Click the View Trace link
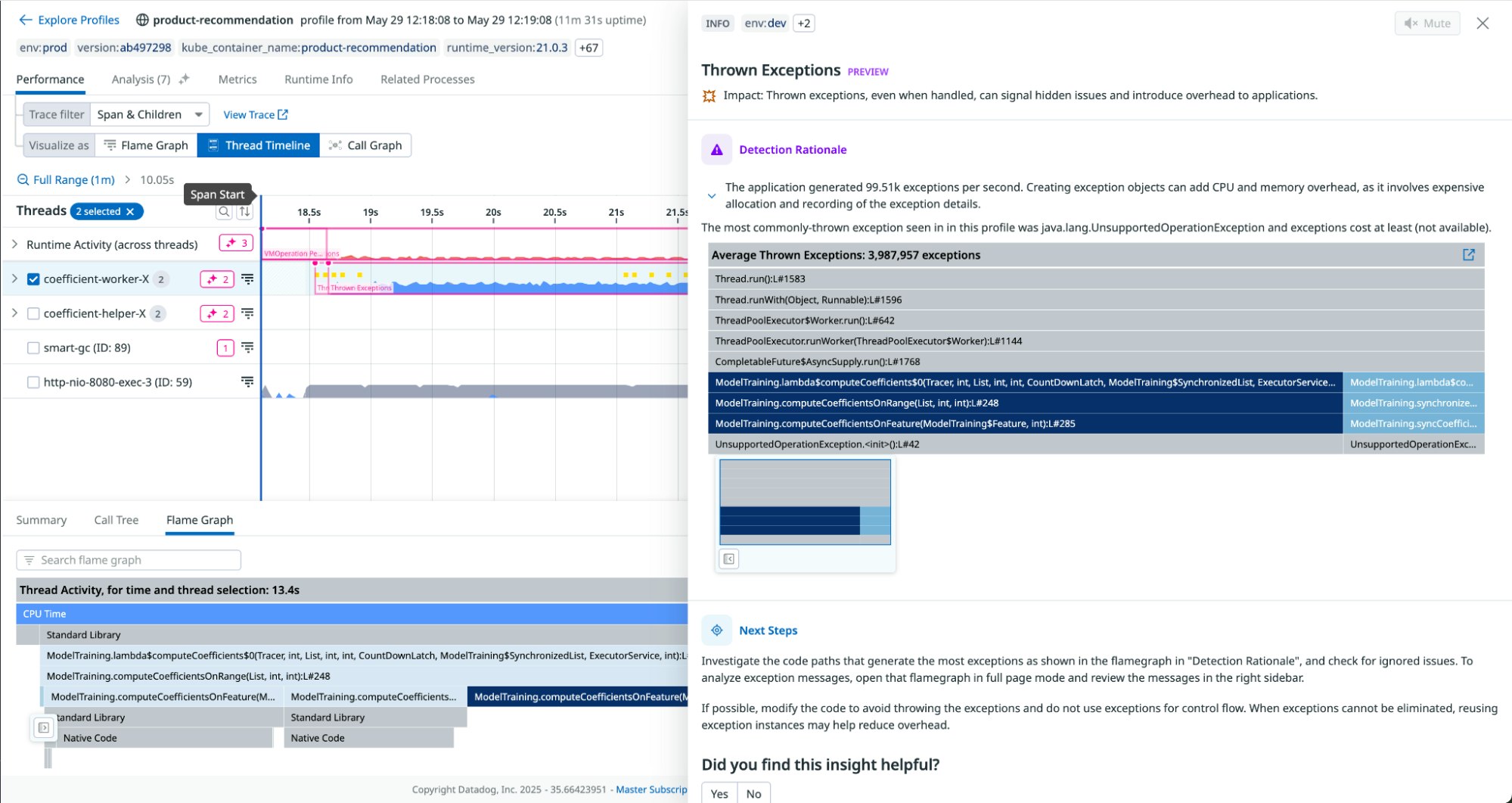Screen dimensions: 1512x803 tap(255, 114)
